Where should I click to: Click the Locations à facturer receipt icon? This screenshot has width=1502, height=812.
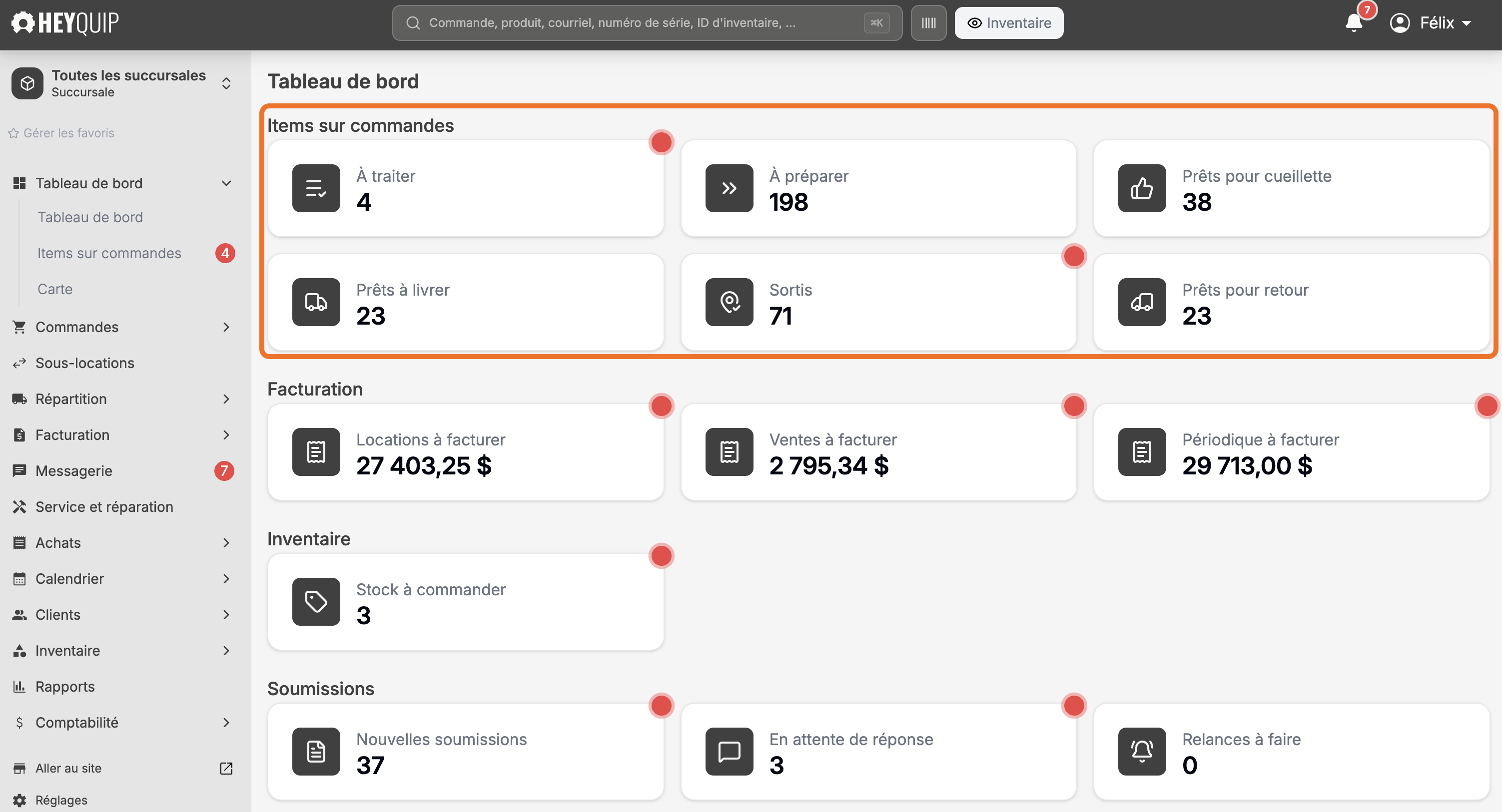(316, 452)
